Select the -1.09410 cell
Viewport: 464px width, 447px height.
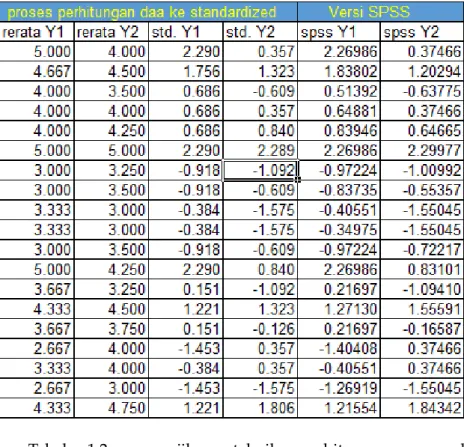422,289
